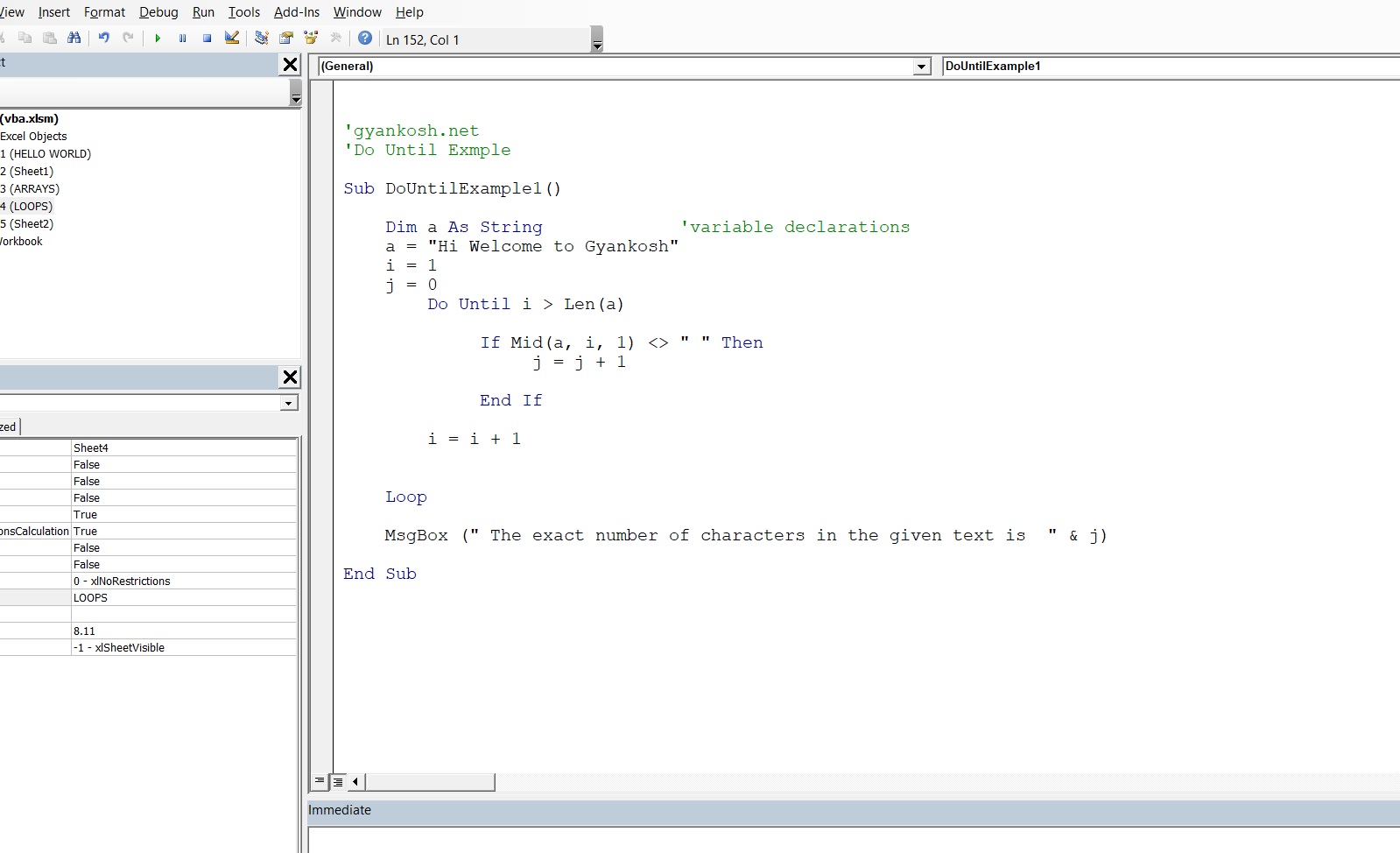Click the Redo arrow icon

tap(129, 39)
